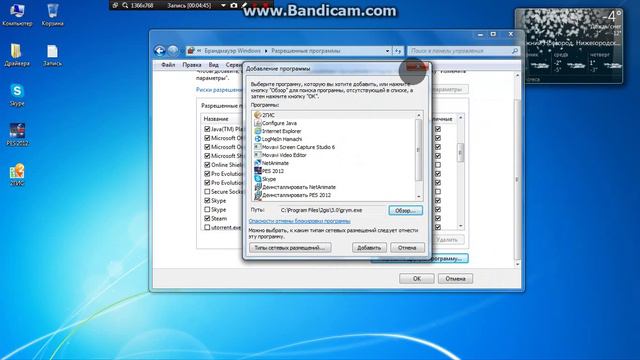640x360 pixels.
Task: Click Брандмауэр Windows breadcrumb
Action: tap(232, 51)
